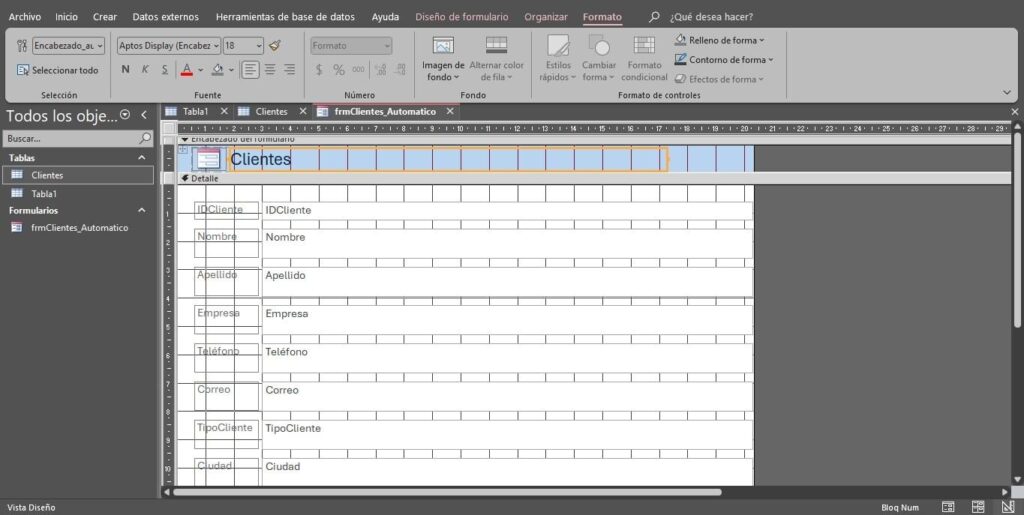Image resolution: width=1024 pixels, height=515 pixels.
Task: Click the ¿Qué desea hacer? search box
Action: tap(711, 17)
